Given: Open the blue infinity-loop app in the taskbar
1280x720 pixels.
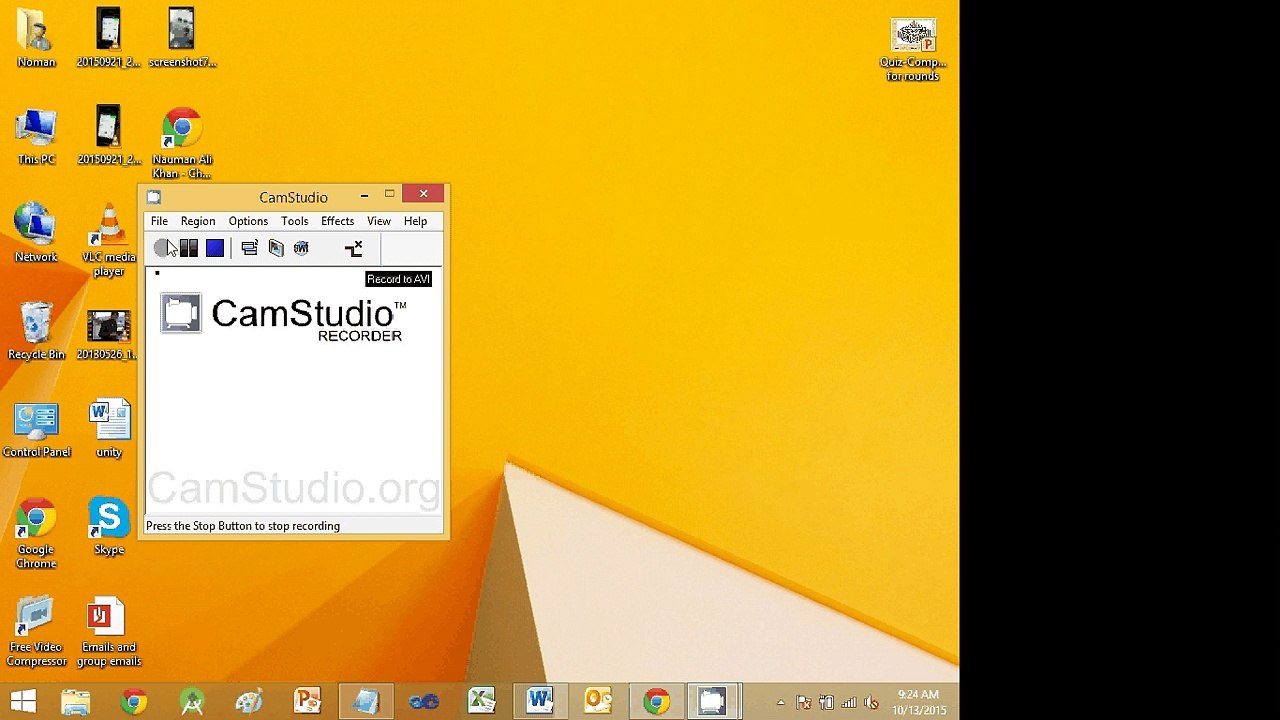Looking at the screenshot, I should 424,701.
